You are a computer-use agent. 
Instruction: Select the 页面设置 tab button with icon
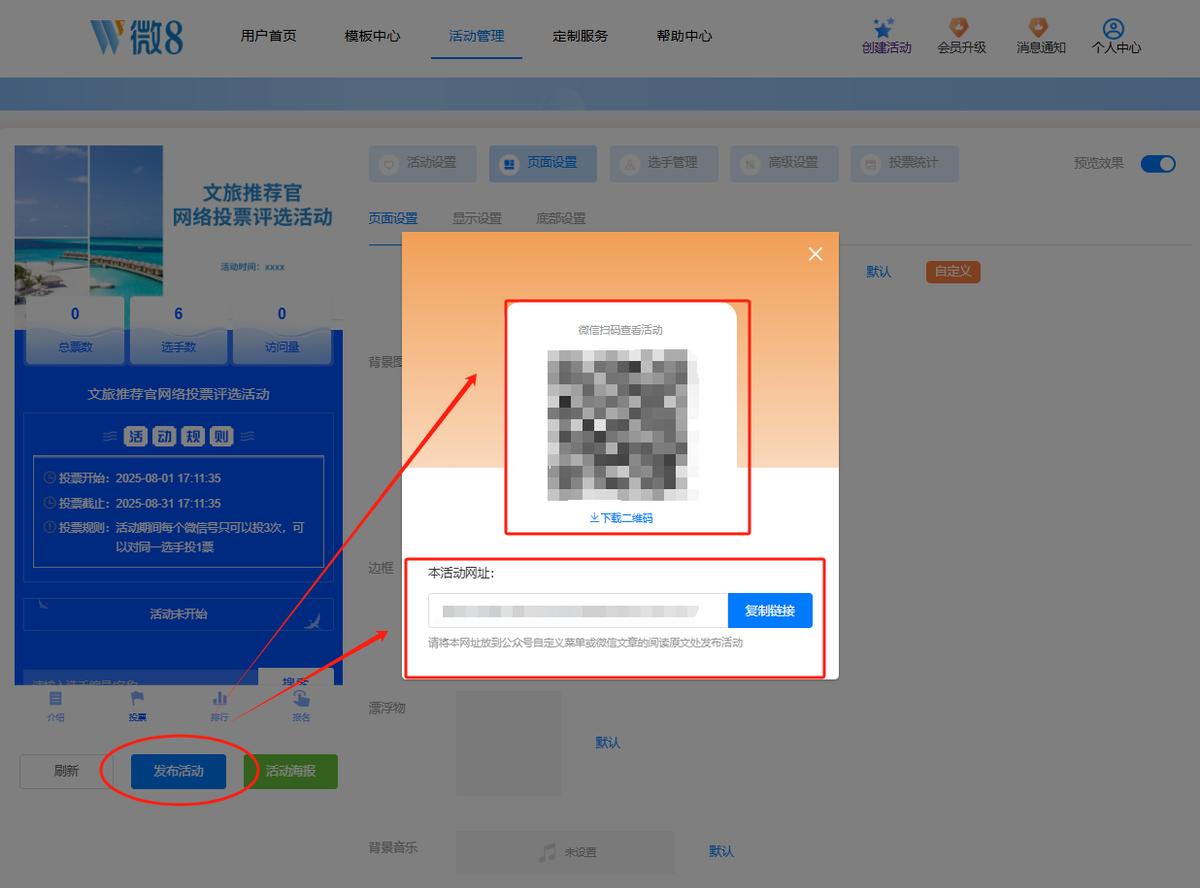pyautogui.click(x=543, y=163)
